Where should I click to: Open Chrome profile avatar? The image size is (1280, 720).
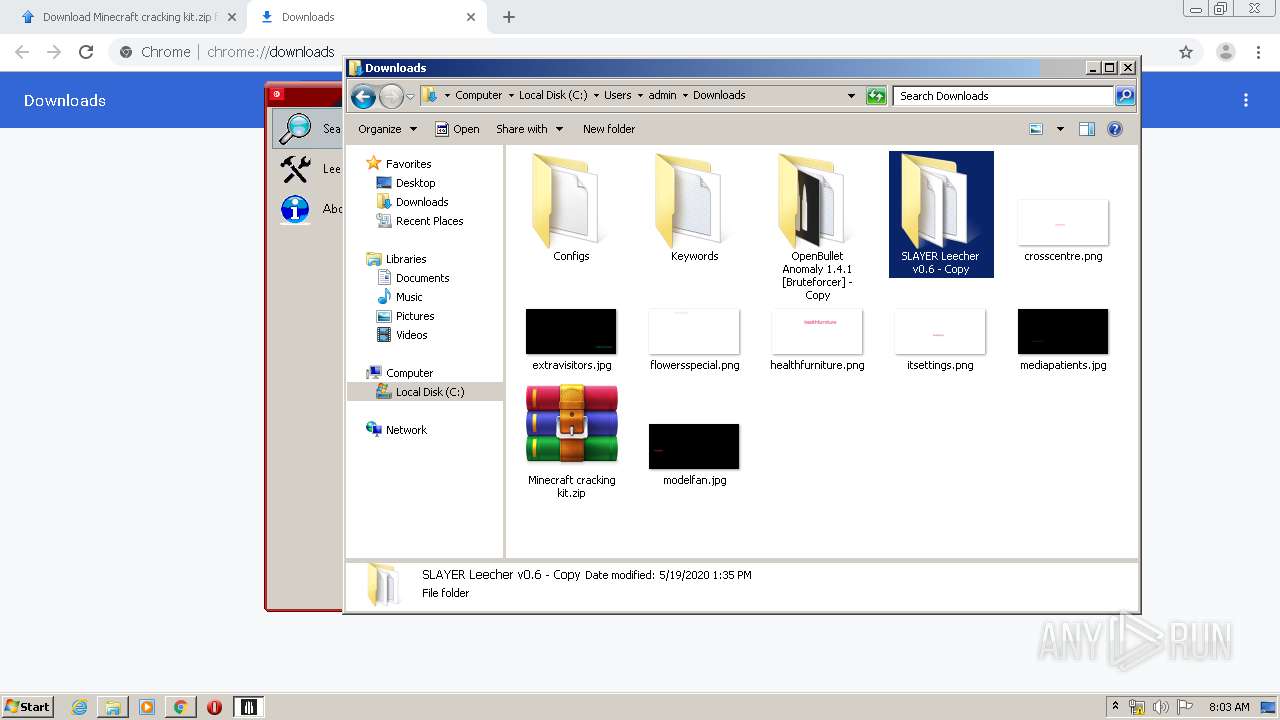[1225, 52]
